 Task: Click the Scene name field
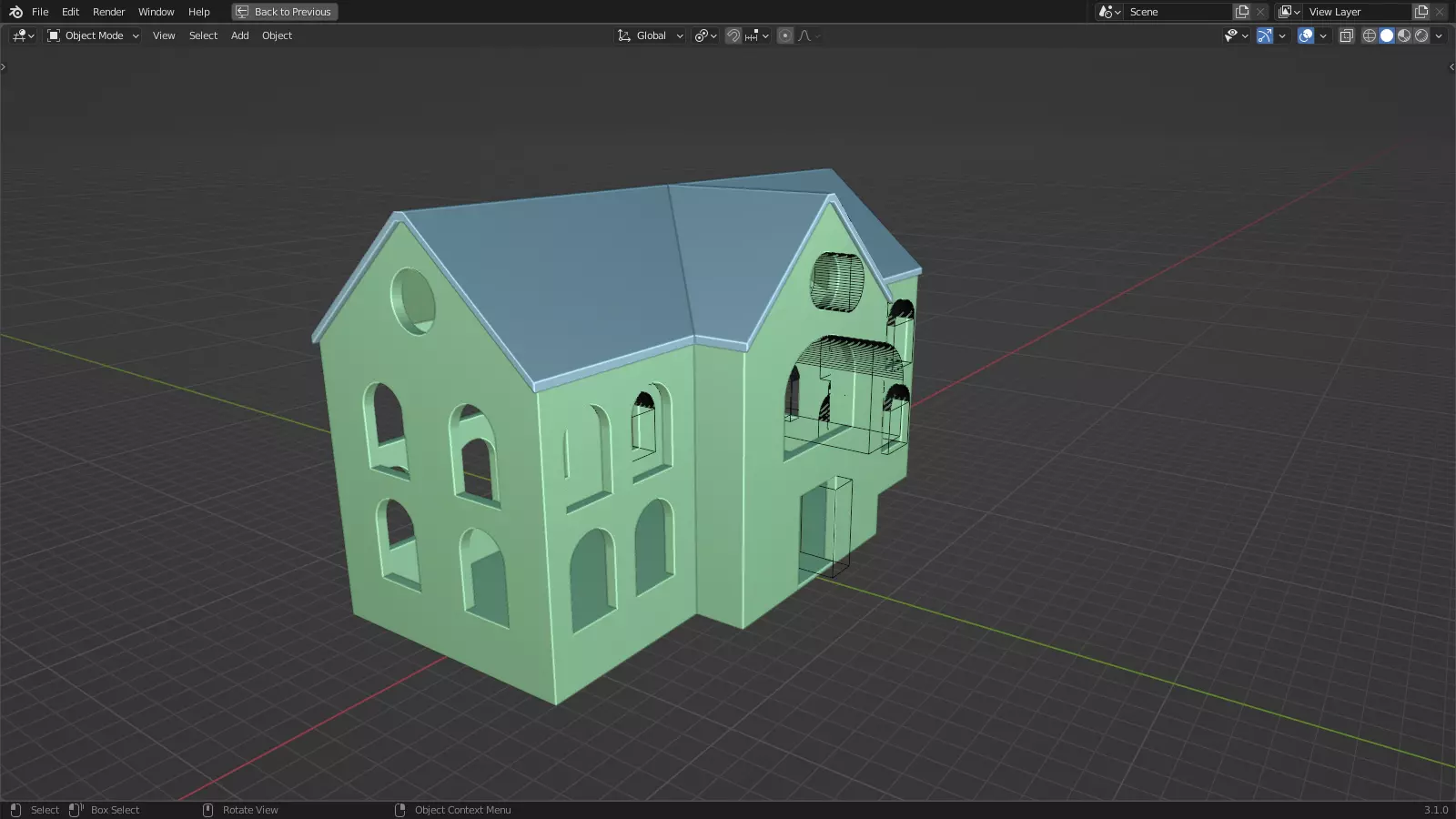tap(1178, 12)
